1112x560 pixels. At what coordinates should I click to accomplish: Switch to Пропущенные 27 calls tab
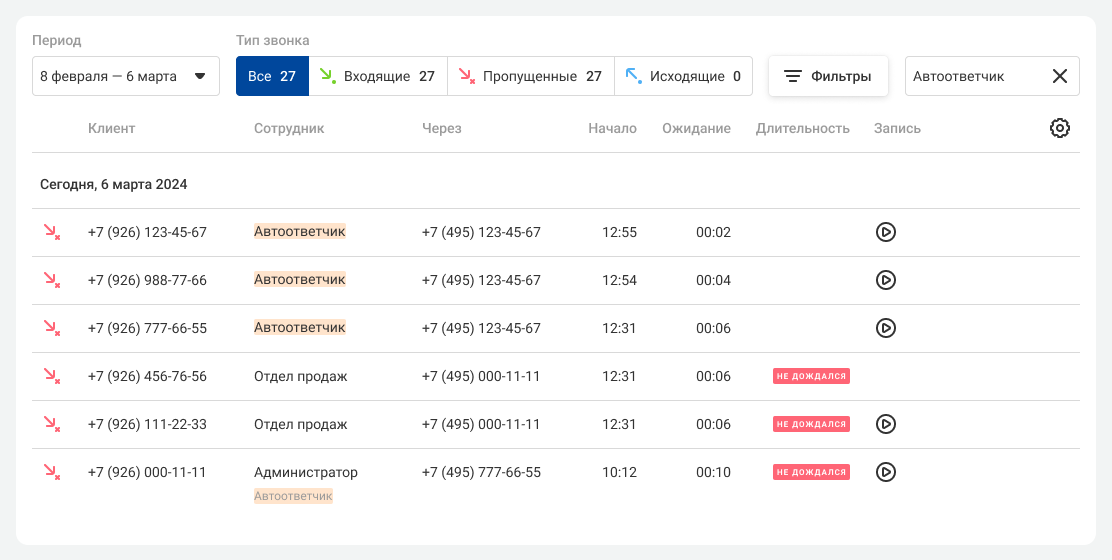click(530, 76)
